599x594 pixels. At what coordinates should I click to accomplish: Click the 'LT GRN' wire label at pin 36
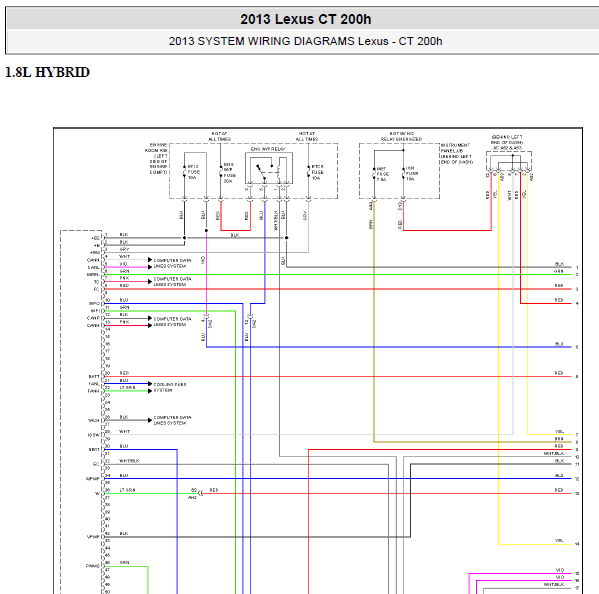pyautogui.click(x=127, y=490)
